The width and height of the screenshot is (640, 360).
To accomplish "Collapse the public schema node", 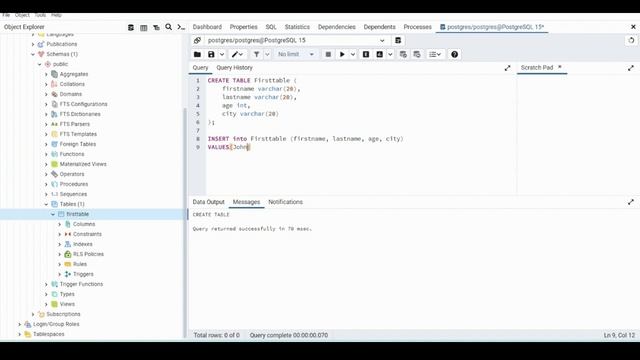I will pyautogui.click(x=40, y=64).
